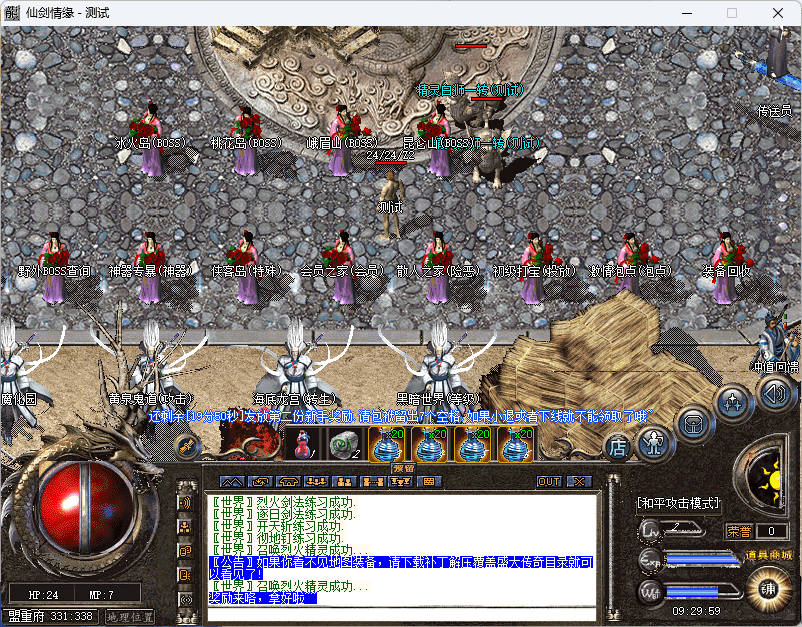Screen dimensions: 802x627
Task: Click the 09:29:59 clock readout
Action: tap(696, 611)
